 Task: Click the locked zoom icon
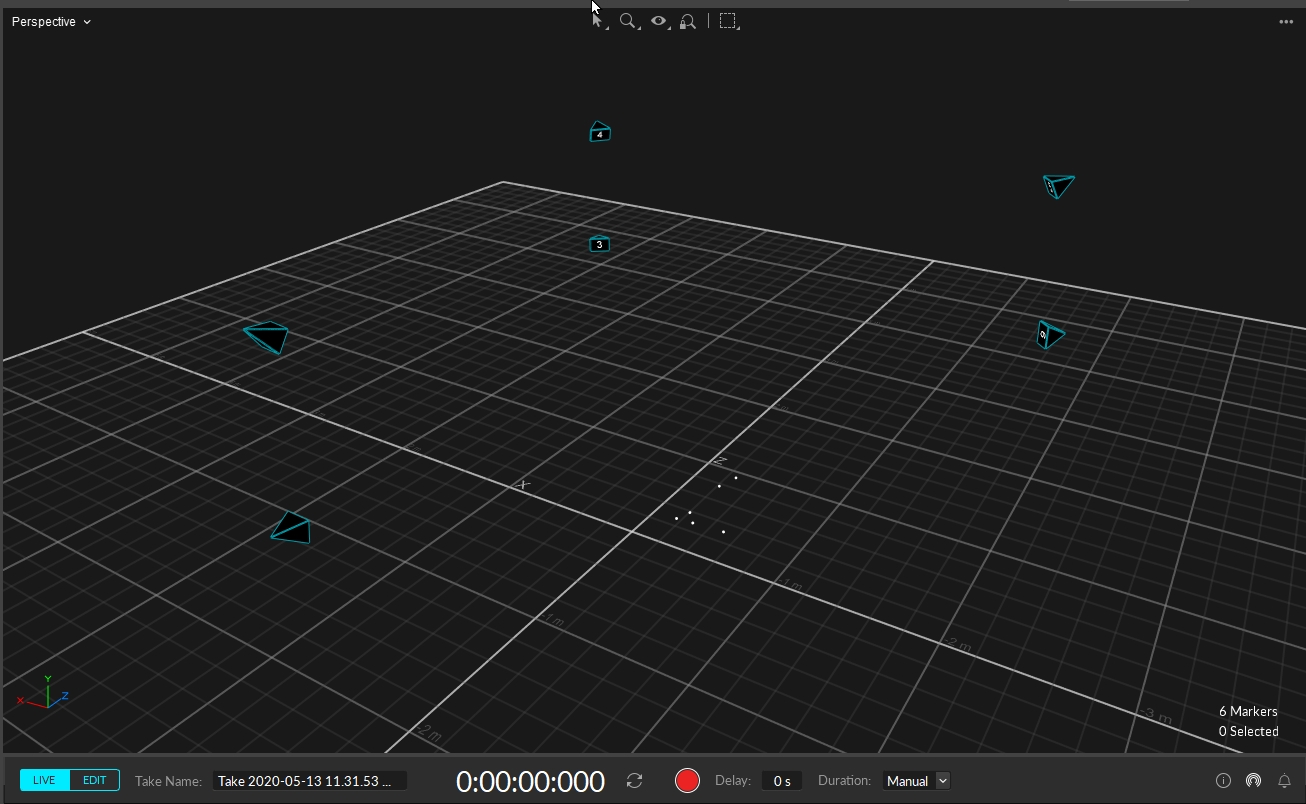tap(688, 21)
